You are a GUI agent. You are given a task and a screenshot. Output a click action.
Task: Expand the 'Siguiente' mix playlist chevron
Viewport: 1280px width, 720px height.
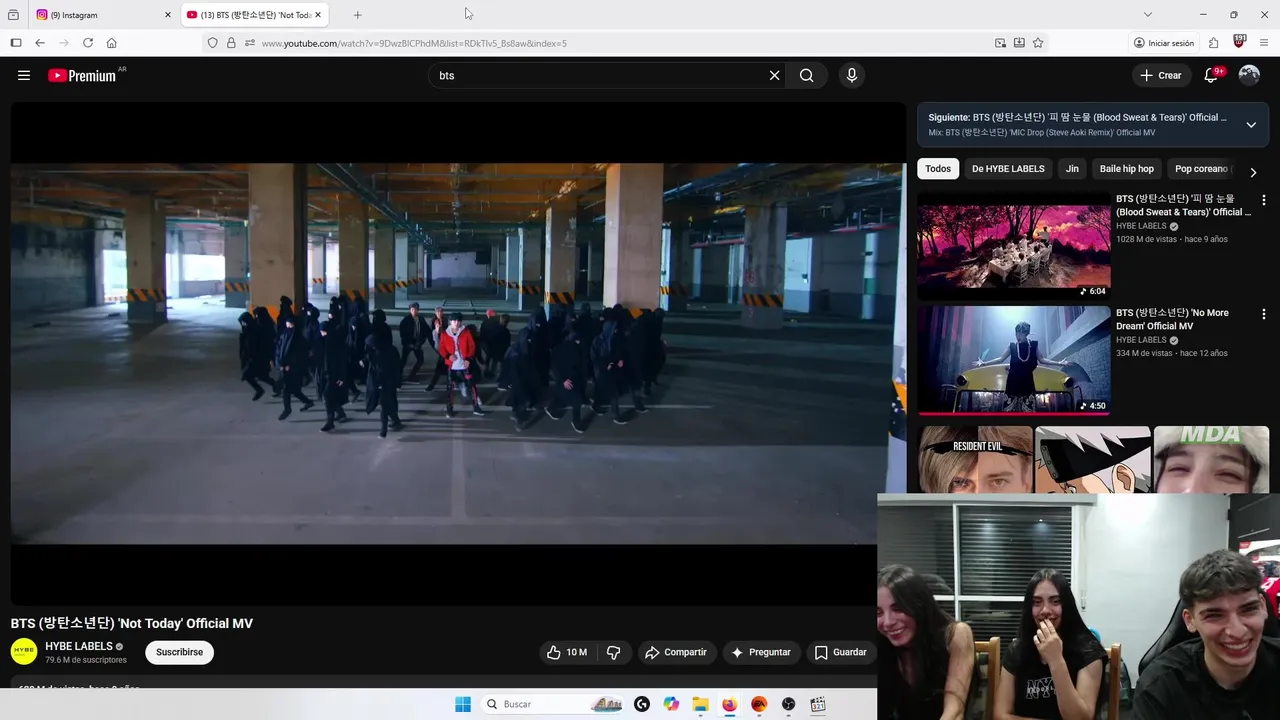pyautogui.click(x=1251, y=125)
